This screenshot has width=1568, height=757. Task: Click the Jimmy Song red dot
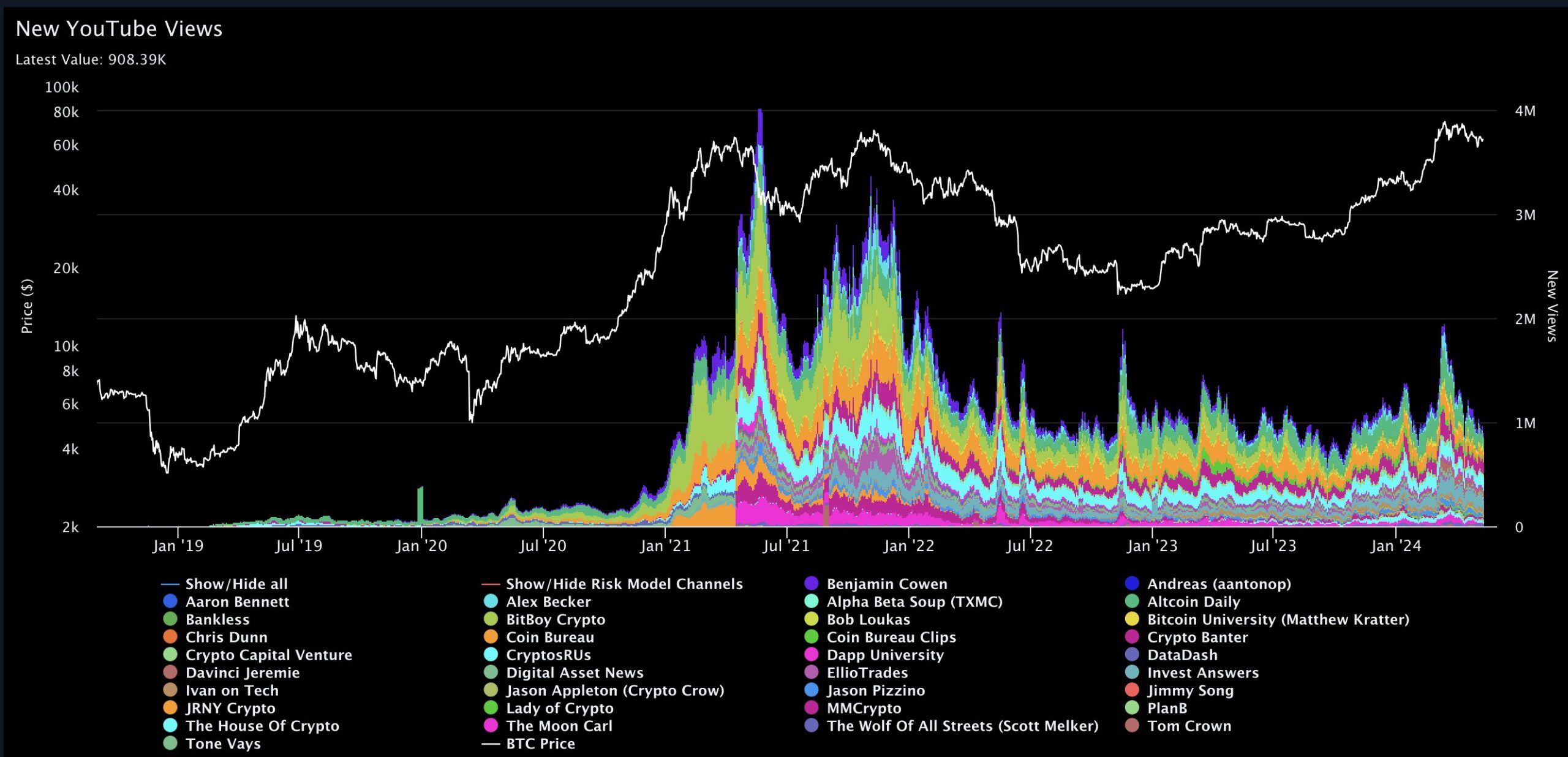(1132, 690)
